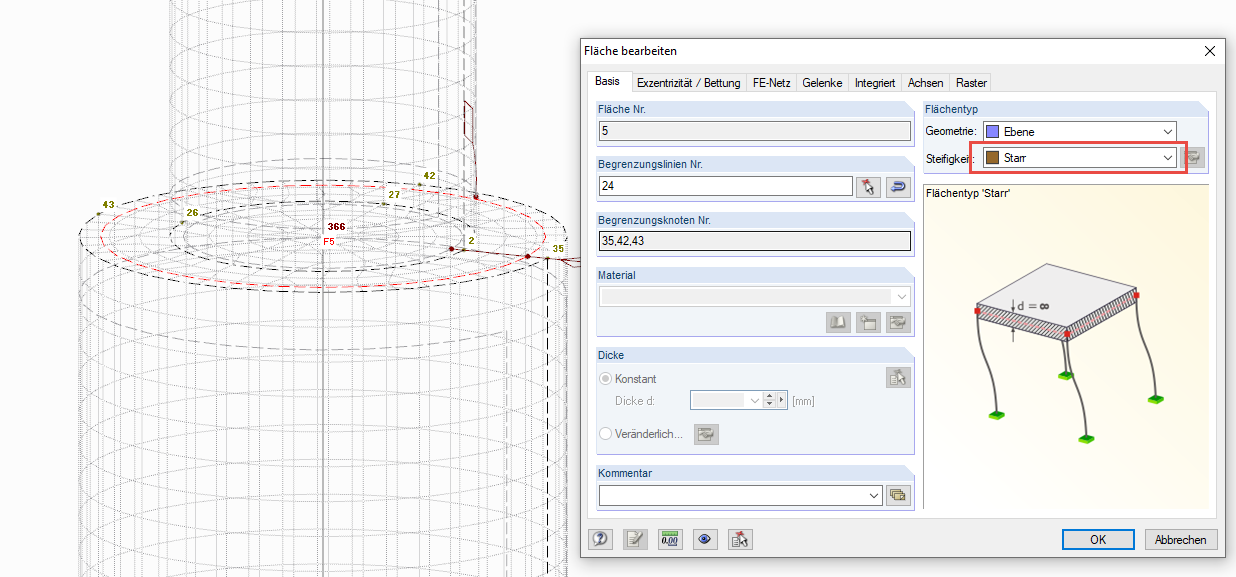Click the new material icon
The width and height of the screenshot is (1236, 577).
pos(868,322)
